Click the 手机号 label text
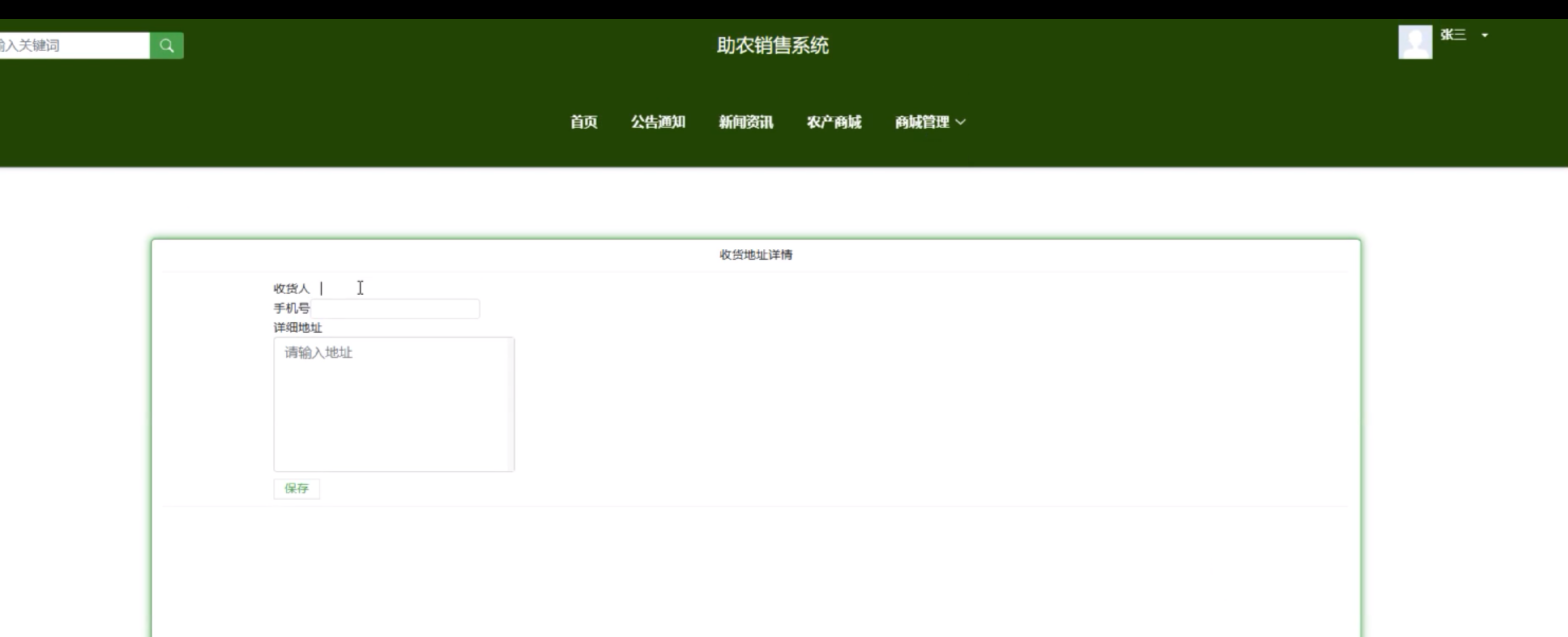This screenshot has width=1568, height=637. [291, 309]
